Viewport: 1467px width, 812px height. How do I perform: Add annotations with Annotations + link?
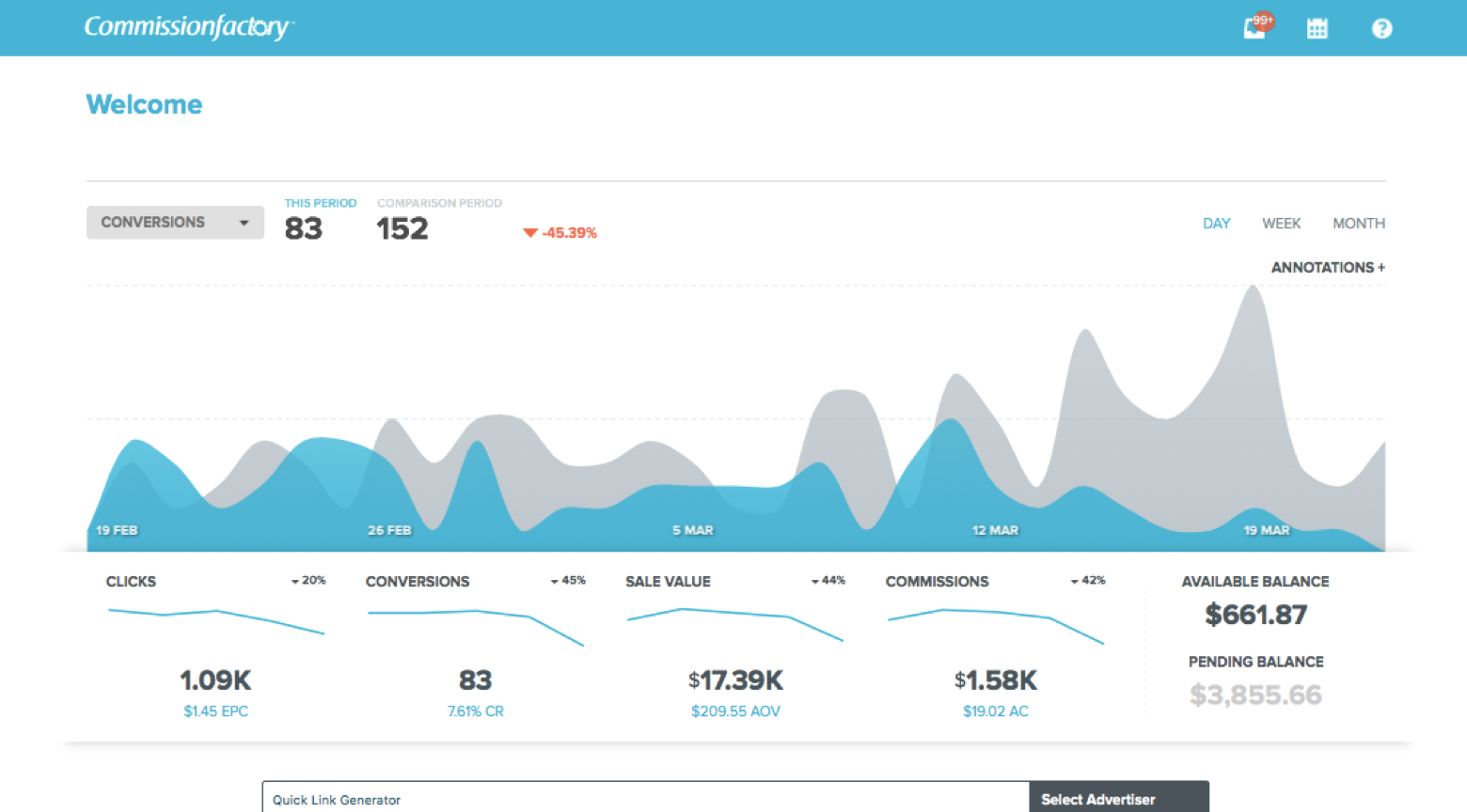pyautogui.click(x=1327, y=268)
